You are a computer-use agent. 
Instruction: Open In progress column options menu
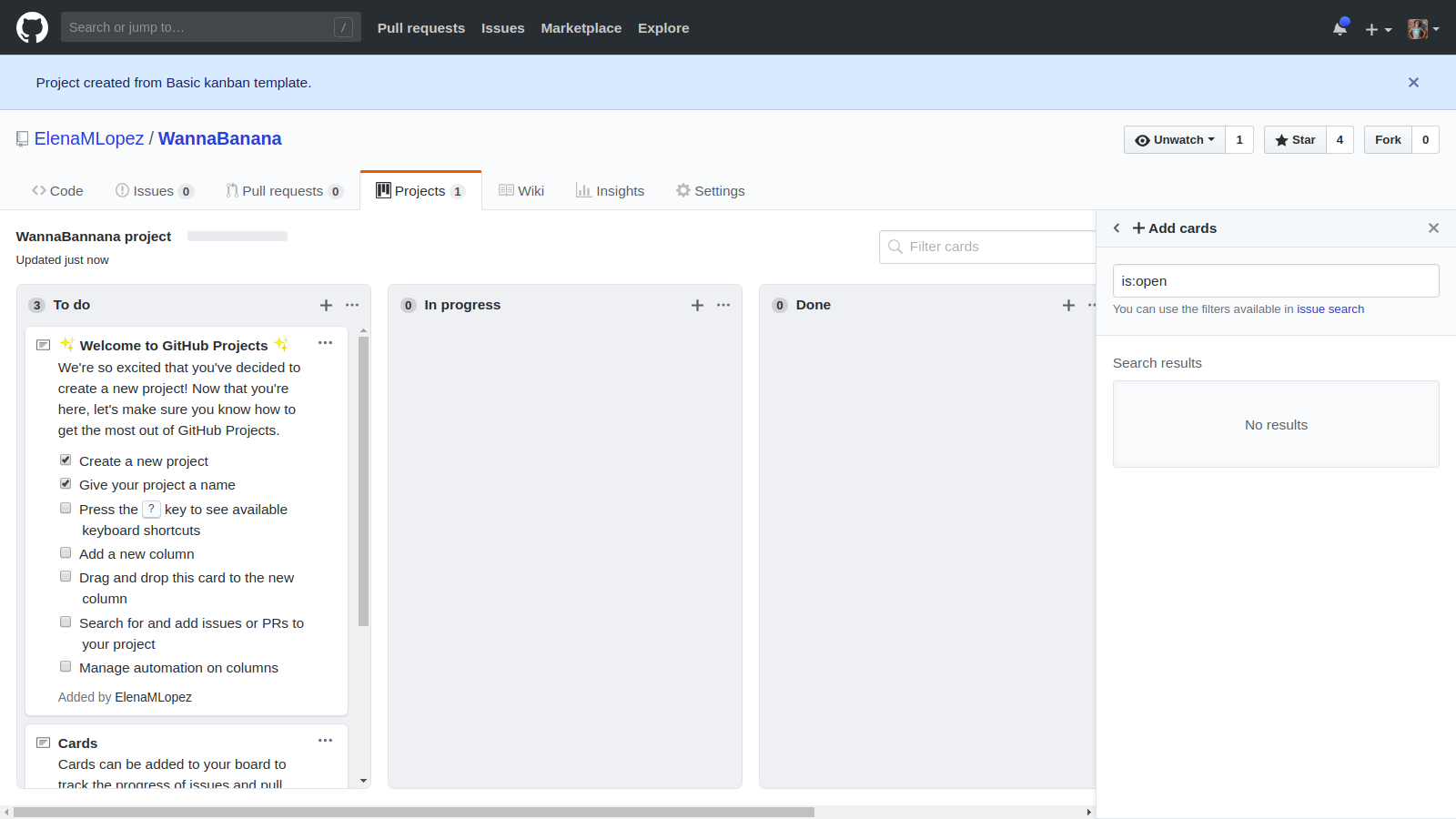click(723, 305)
